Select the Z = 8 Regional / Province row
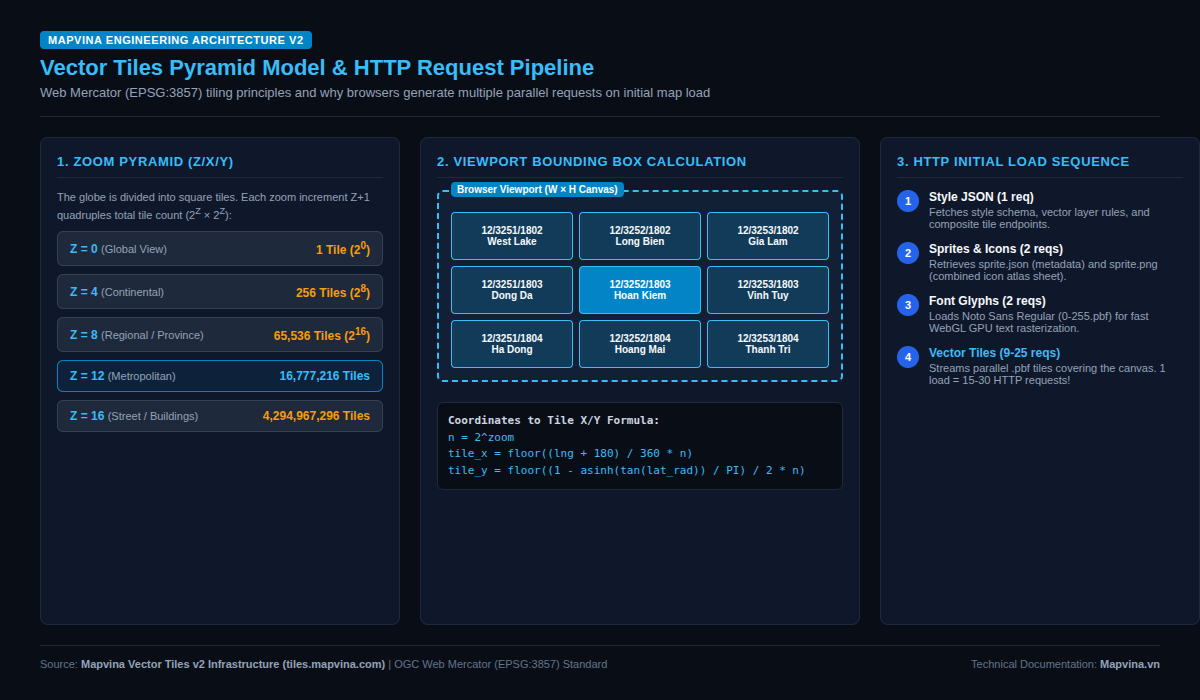Image resolution: width=1200 pixels, height=700 pixels. click(220, 335)
